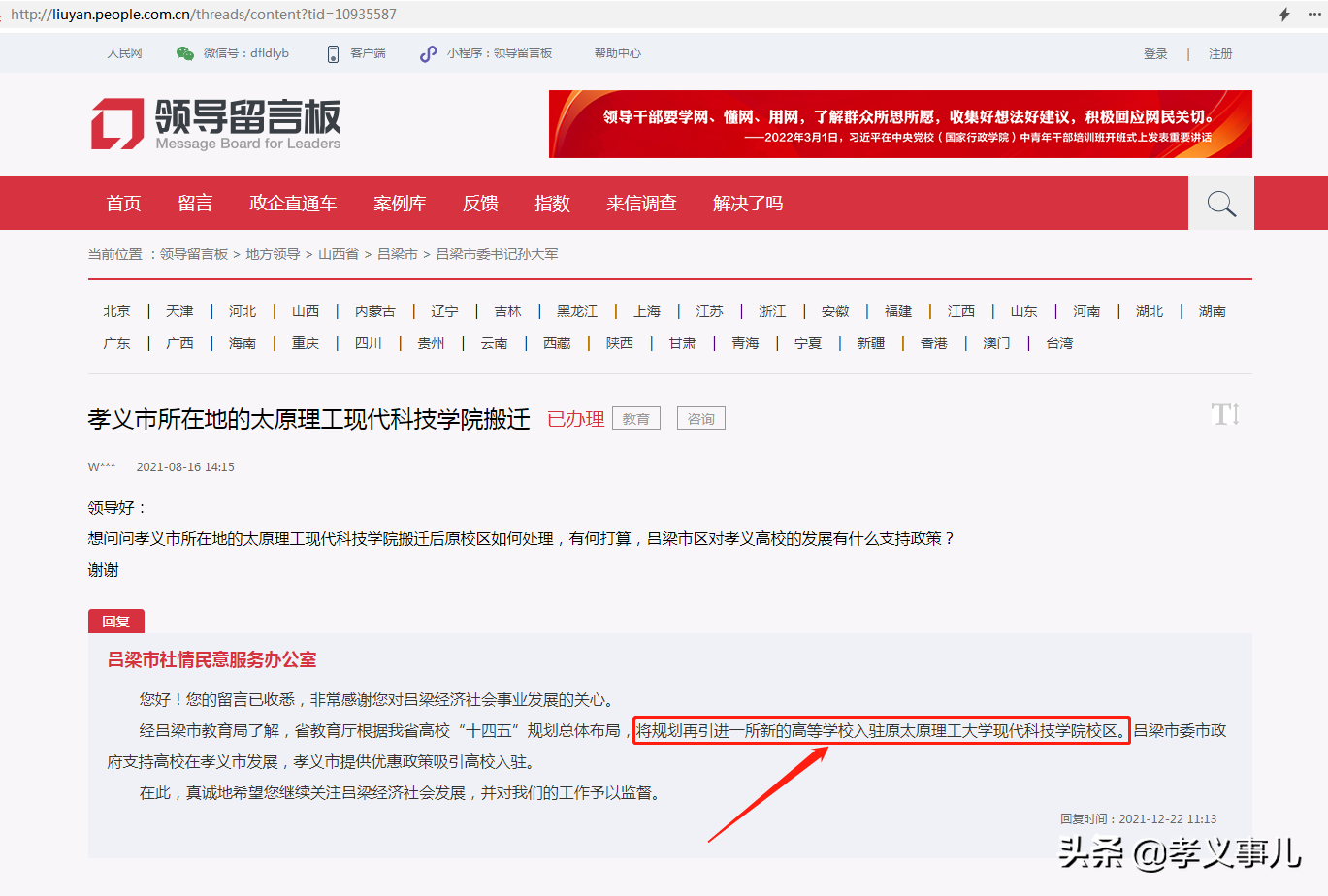Screen dimensions: 1328x896
Task: Open 来信调查 in the nav bar
Action: [641, 204]
